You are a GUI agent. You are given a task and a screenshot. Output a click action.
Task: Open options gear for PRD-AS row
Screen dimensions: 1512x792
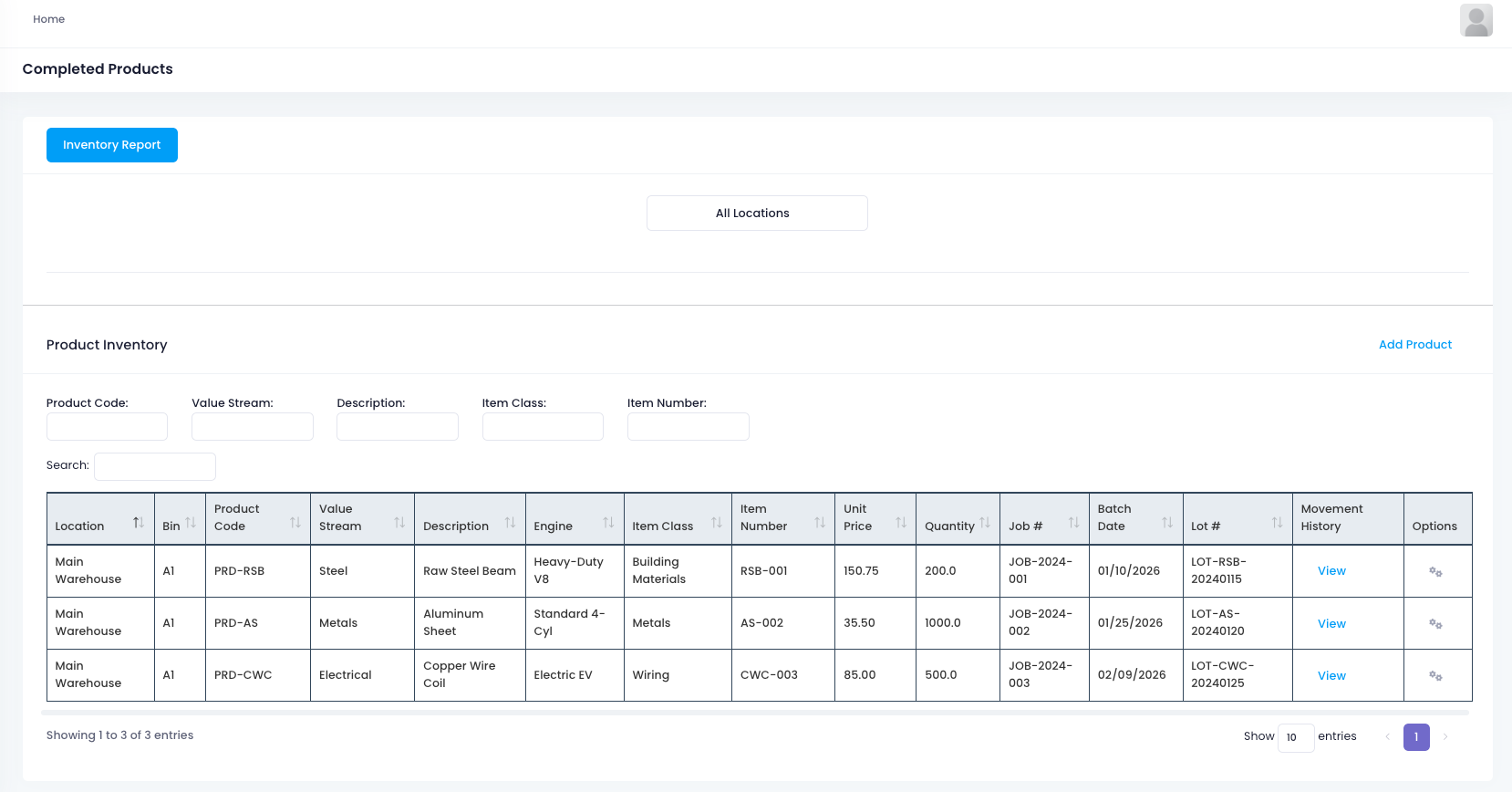coord(1434,624)
